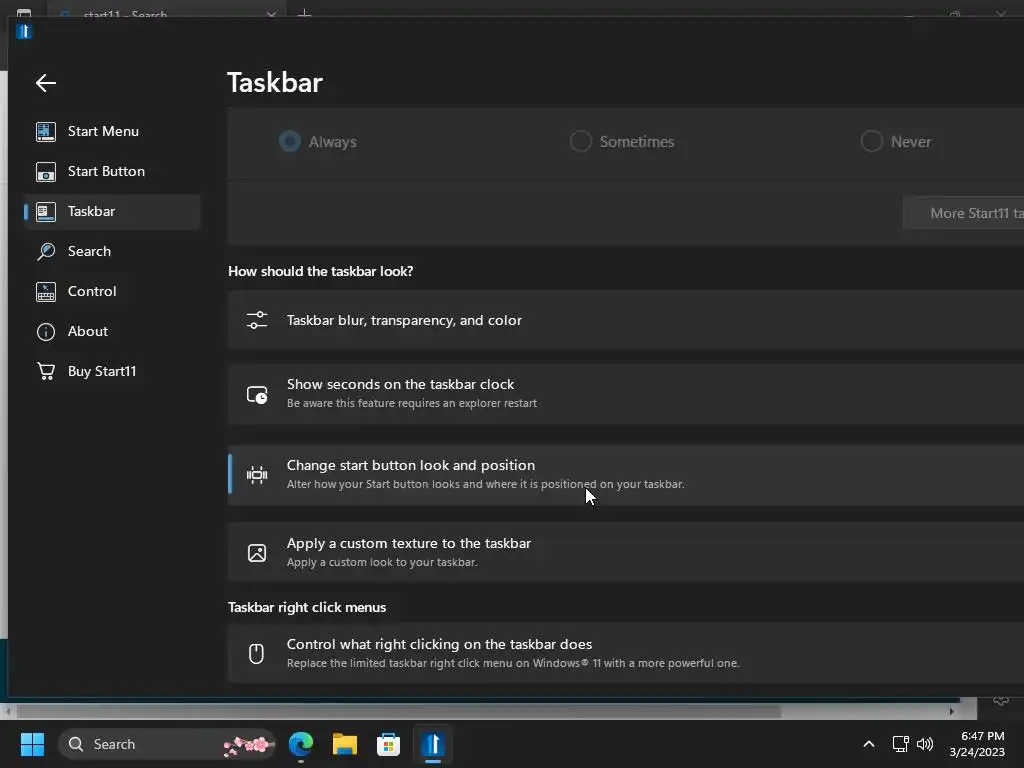Click the Start Button sidebar icon
The height and width of the screenshot is (768, 1024).
pyautogui.click(x=46, y=172)
